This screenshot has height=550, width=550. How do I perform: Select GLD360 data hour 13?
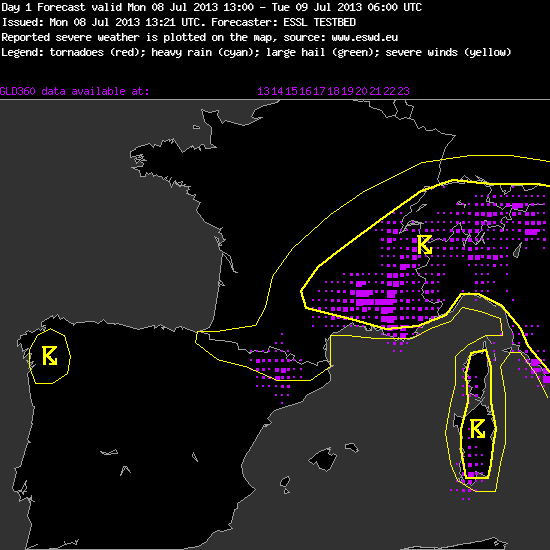tap(264, 91)
